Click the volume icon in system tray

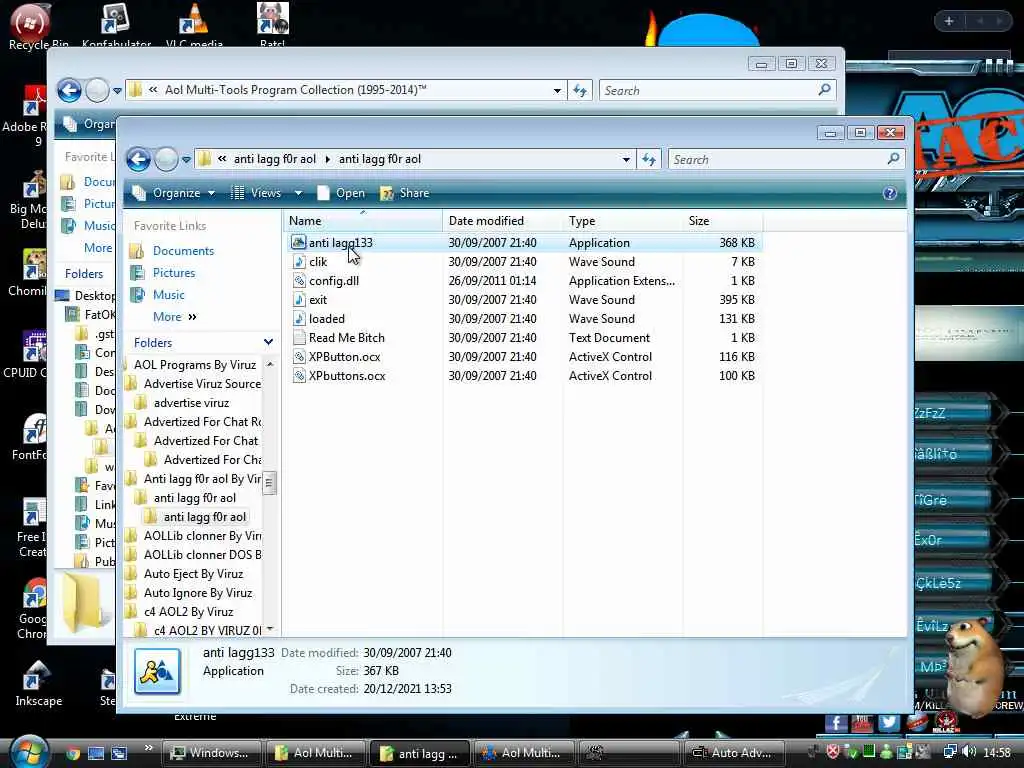tap(969, 752)
